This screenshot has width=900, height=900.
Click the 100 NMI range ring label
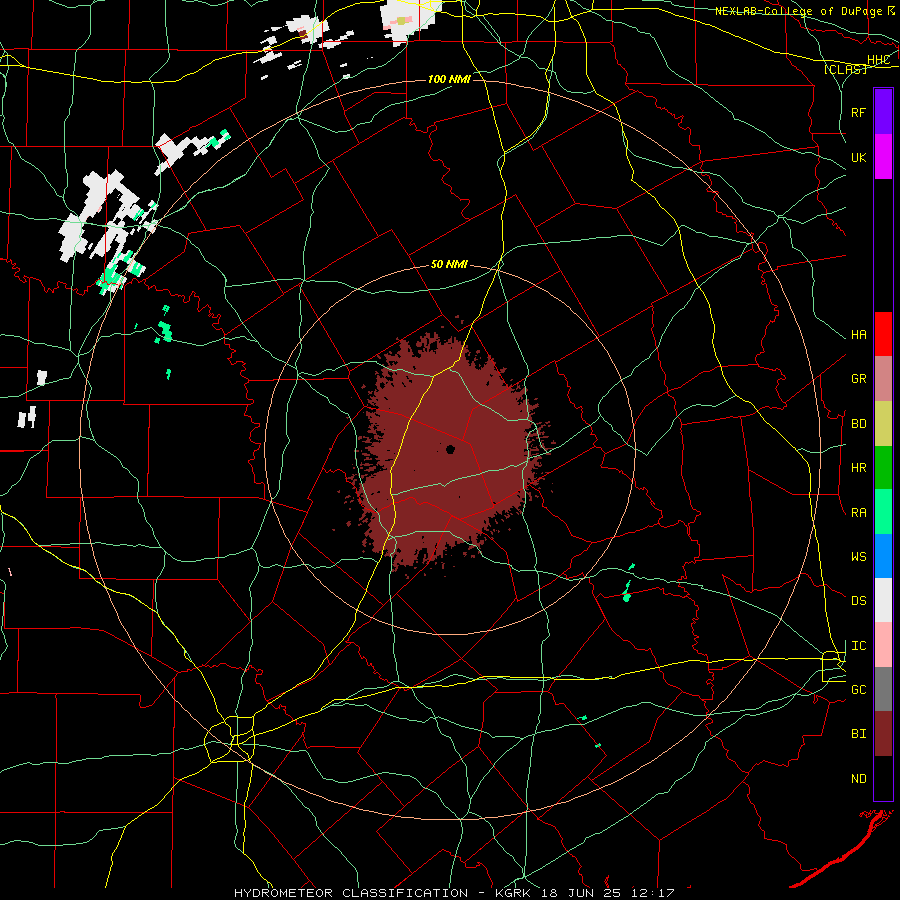point(449,79)
